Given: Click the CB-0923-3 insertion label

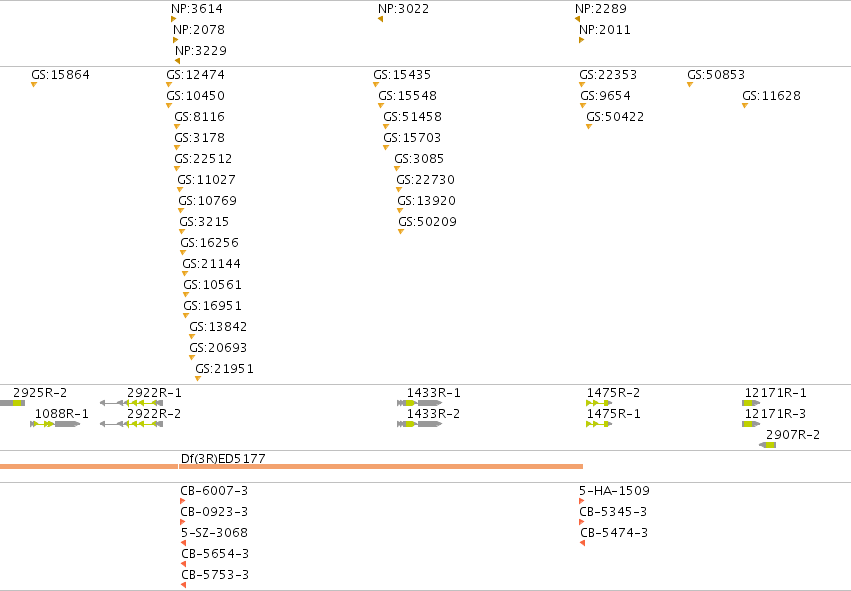Looking at the screenshot, I should pos(214,512).
